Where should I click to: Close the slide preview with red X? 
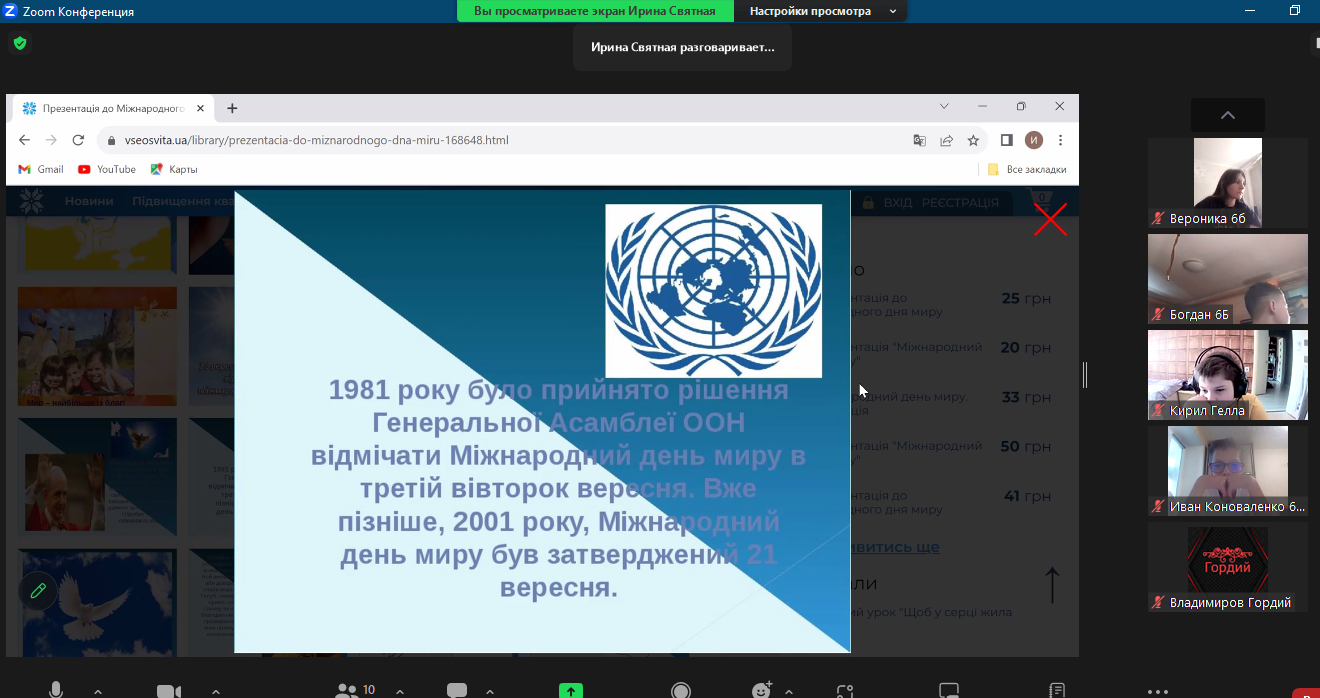[1050, 219]
